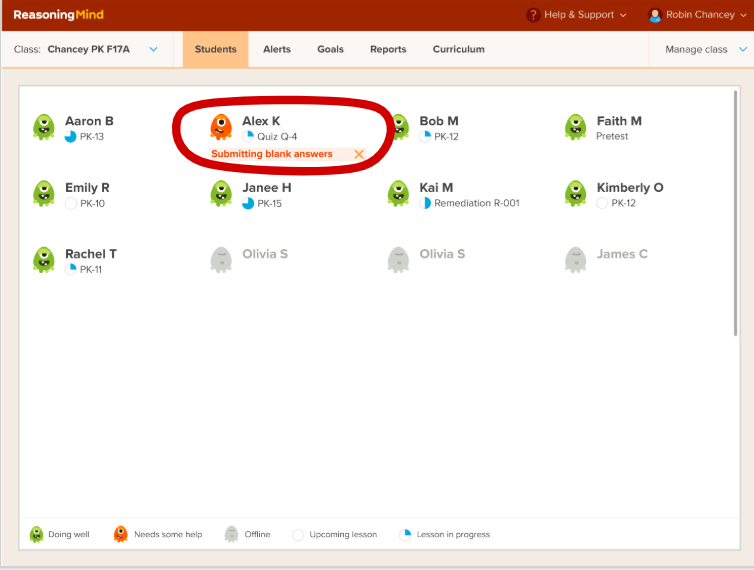Select the gray offline James C avatar
Screen dimensions: 754x570
575,260
